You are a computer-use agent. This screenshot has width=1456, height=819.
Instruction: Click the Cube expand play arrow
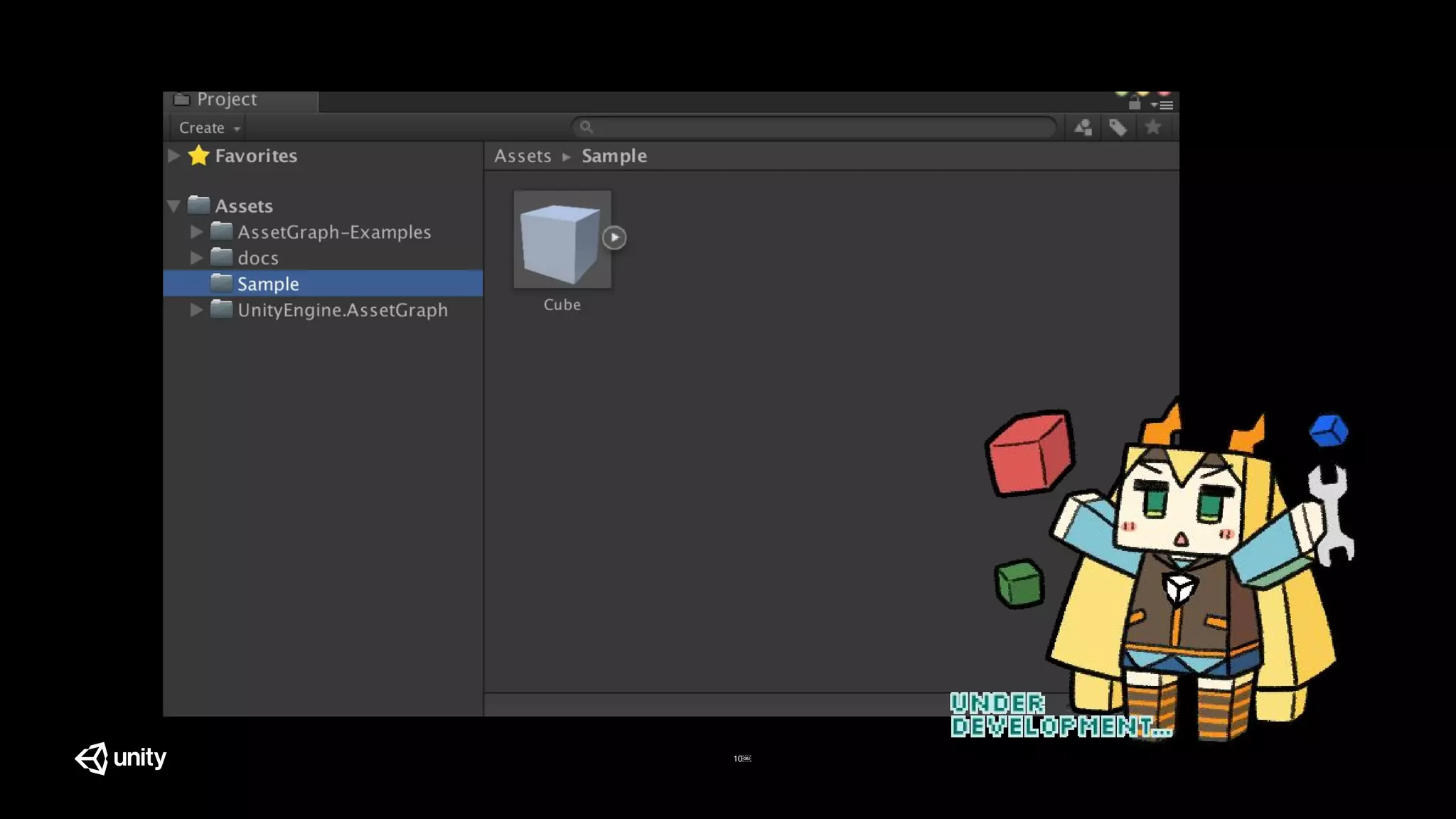[614, 237]
